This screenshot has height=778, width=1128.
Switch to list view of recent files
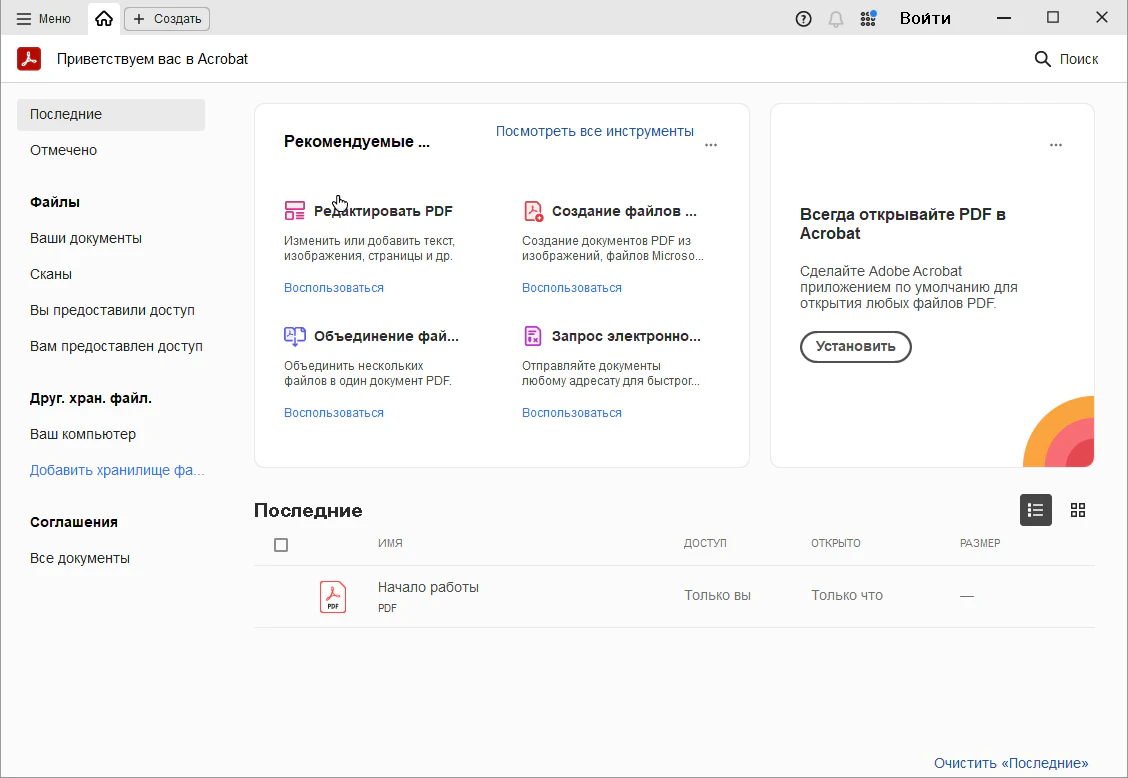click(x=1035, y=510)
